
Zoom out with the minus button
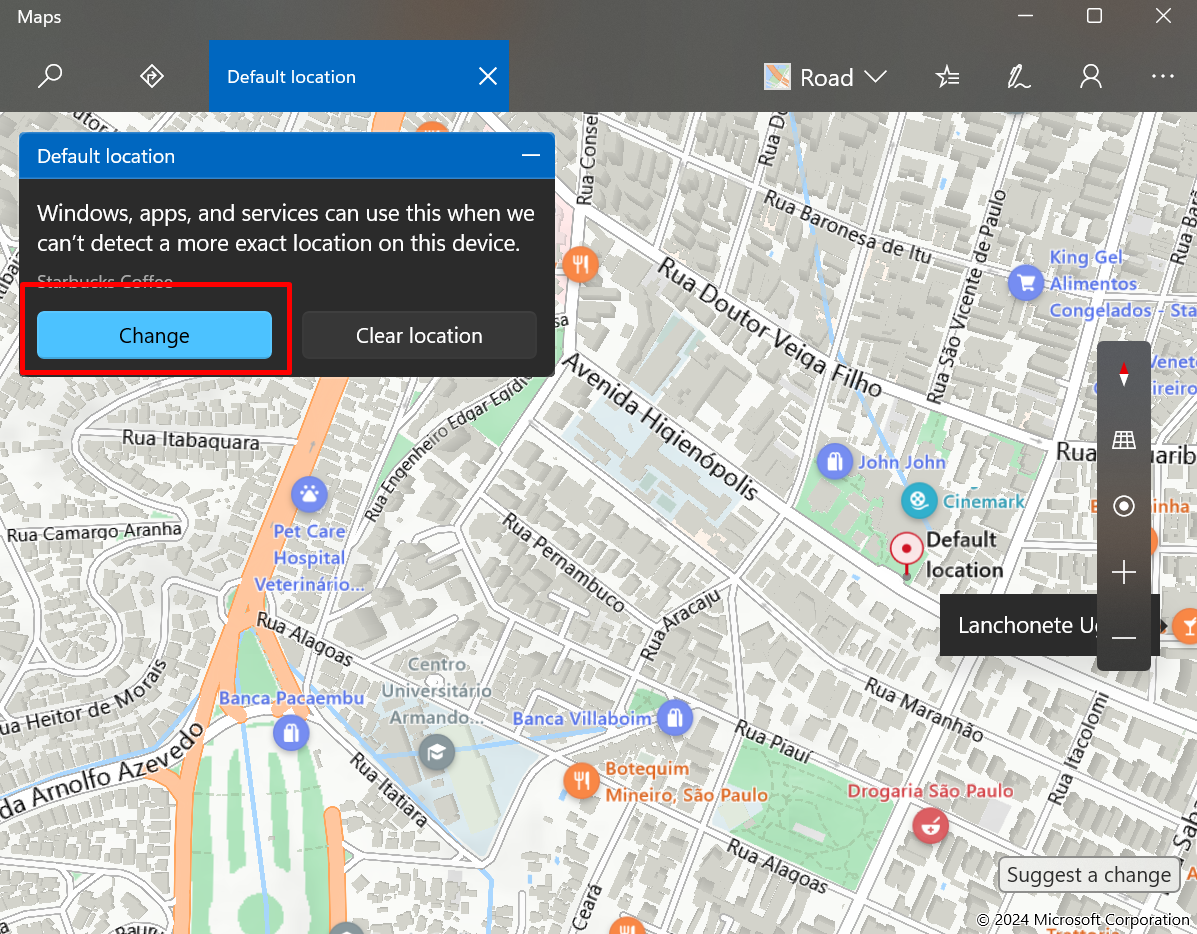click(1124, 638)
